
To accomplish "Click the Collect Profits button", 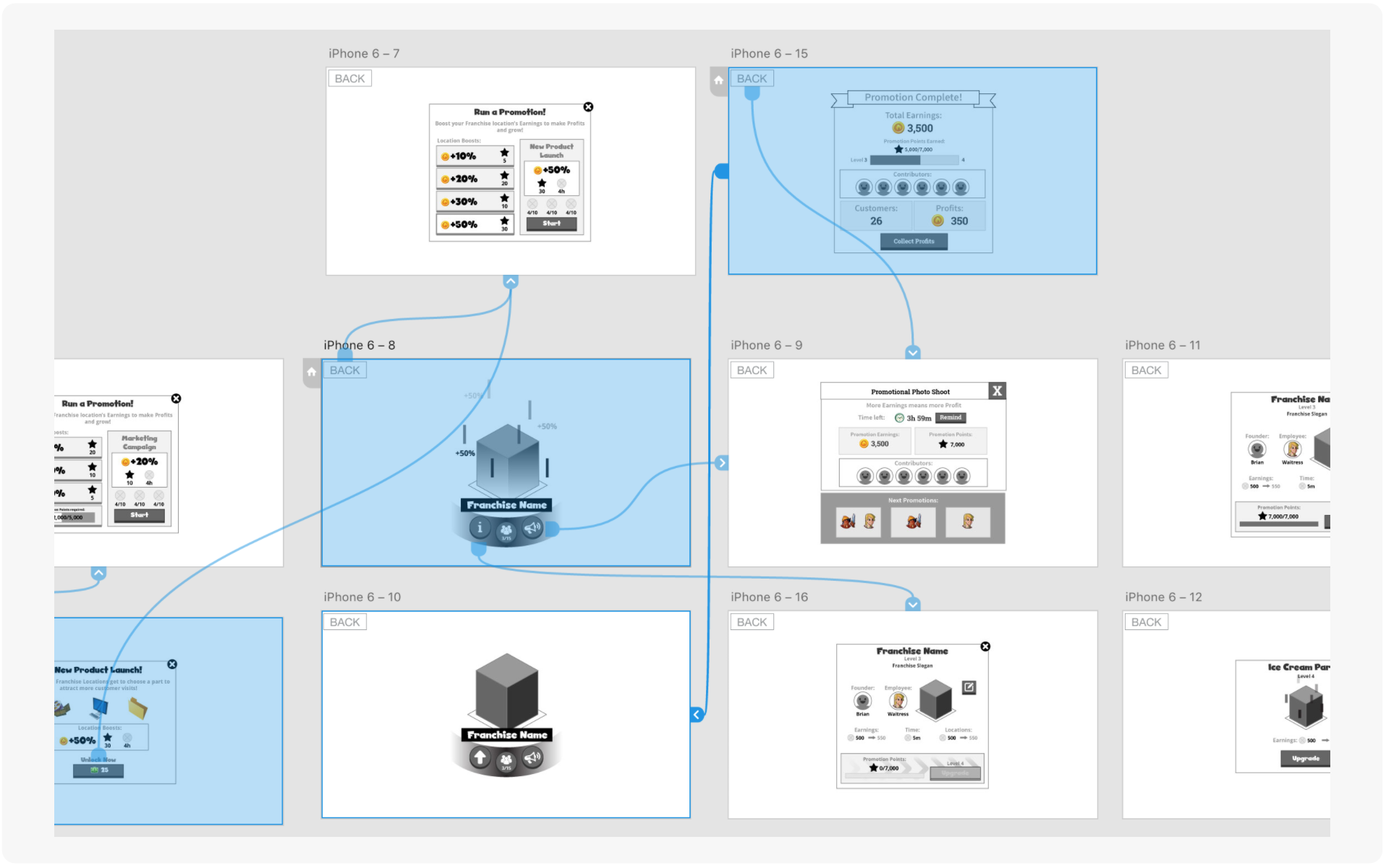I will tap(914, 242).
